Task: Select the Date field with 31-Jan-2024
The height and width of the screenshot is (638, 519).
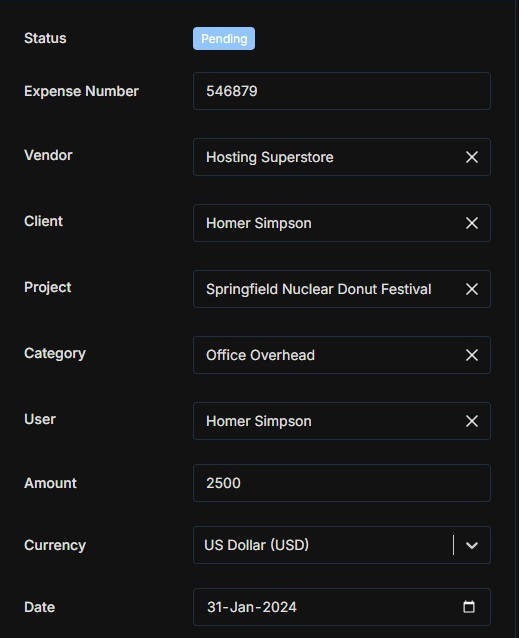Action: pos(342,607)
